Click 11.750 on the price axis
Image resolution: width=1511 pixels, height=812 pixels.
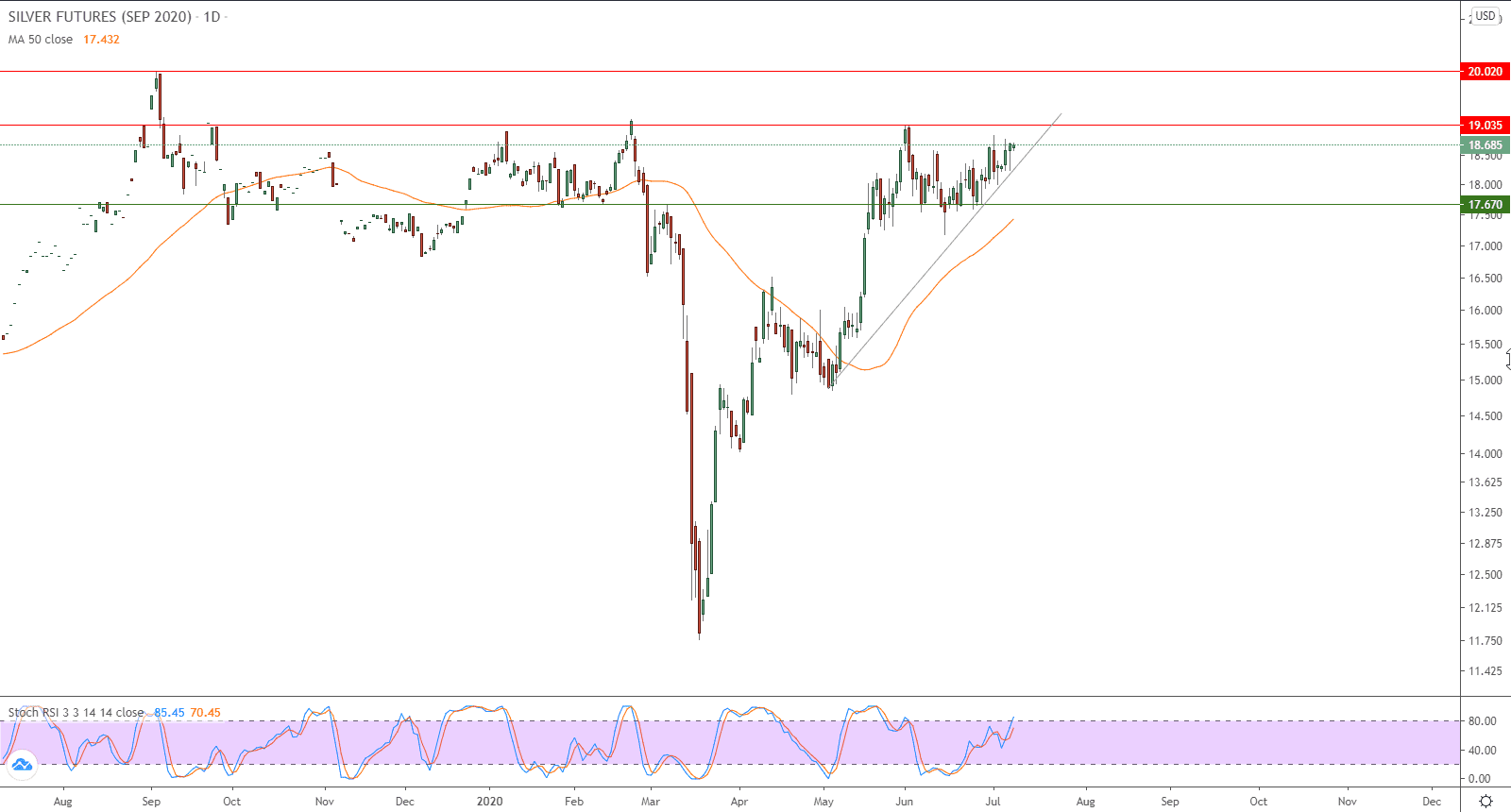click(1485, 641)
